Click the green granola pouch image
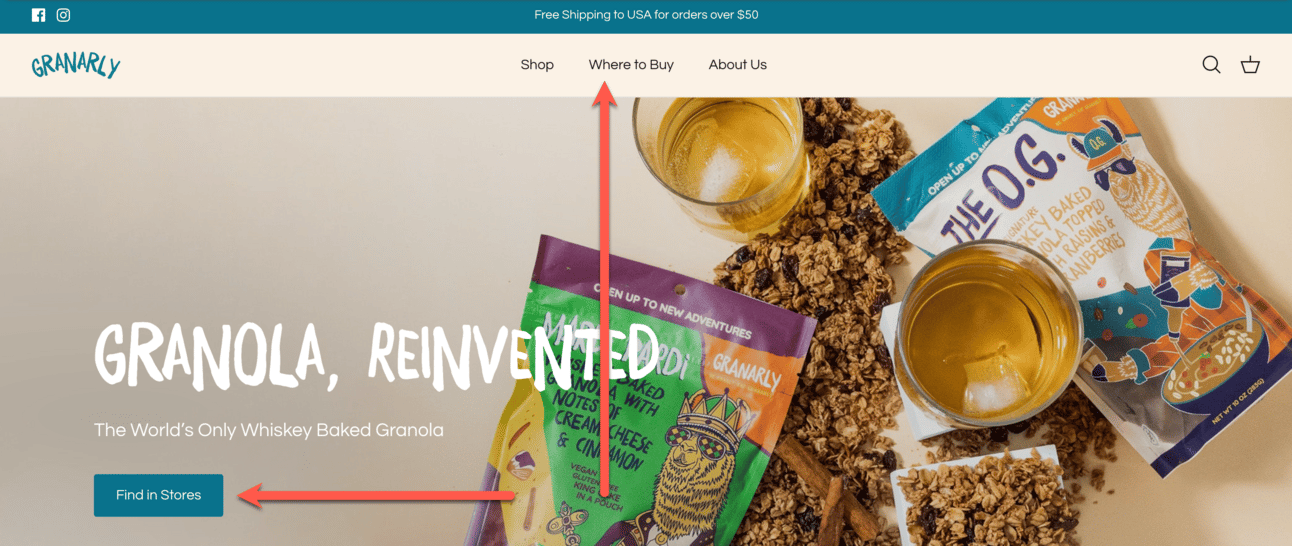 [650, 400]
